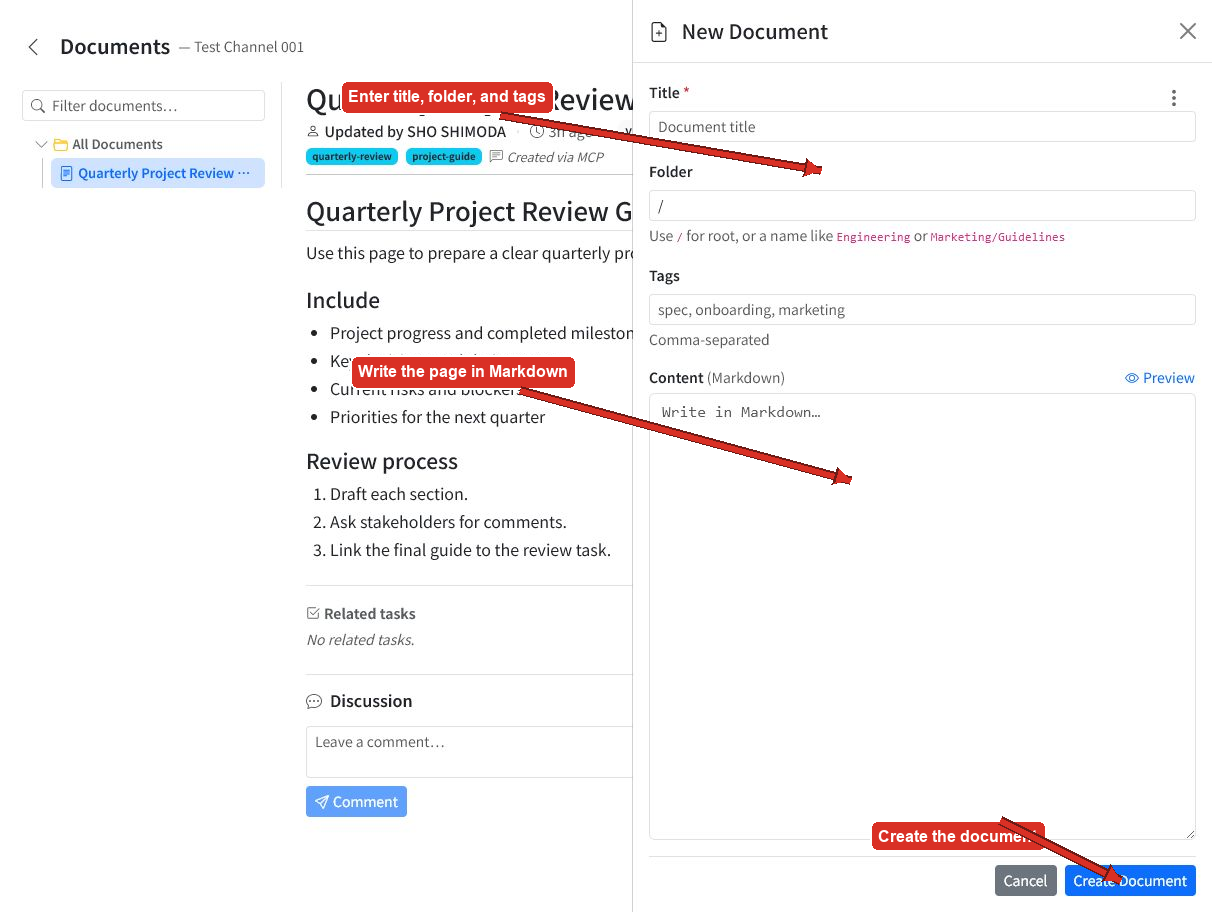Open the three-dot menu near Title
Viewport: 1212px width, 912px height.
[1173, 98]
